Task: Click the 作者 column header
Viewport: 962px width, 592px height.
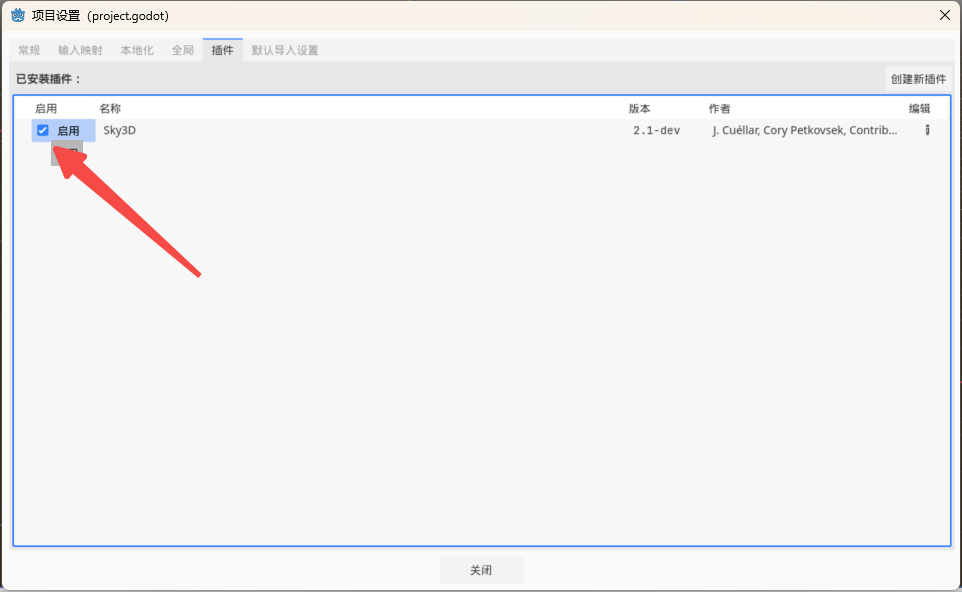Action: [x=719, y=108]
